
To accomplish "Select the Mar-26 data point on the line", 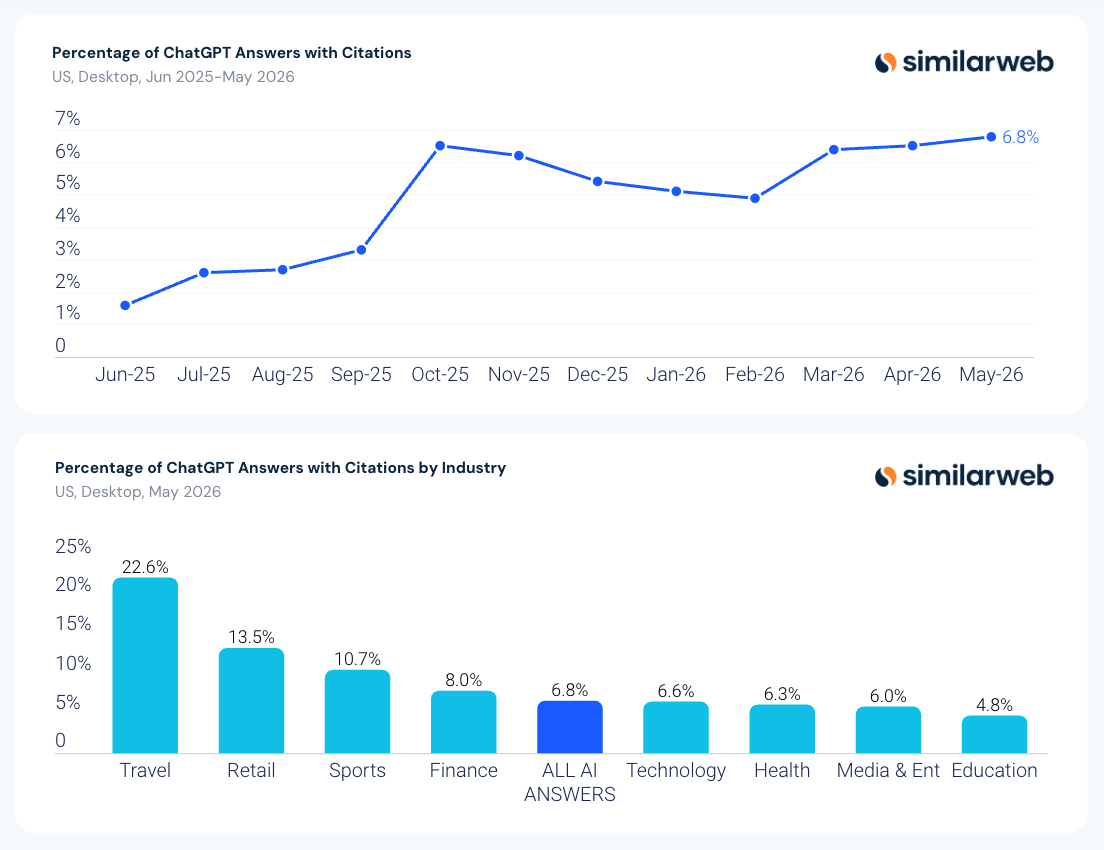I will (x=834, y=150).
